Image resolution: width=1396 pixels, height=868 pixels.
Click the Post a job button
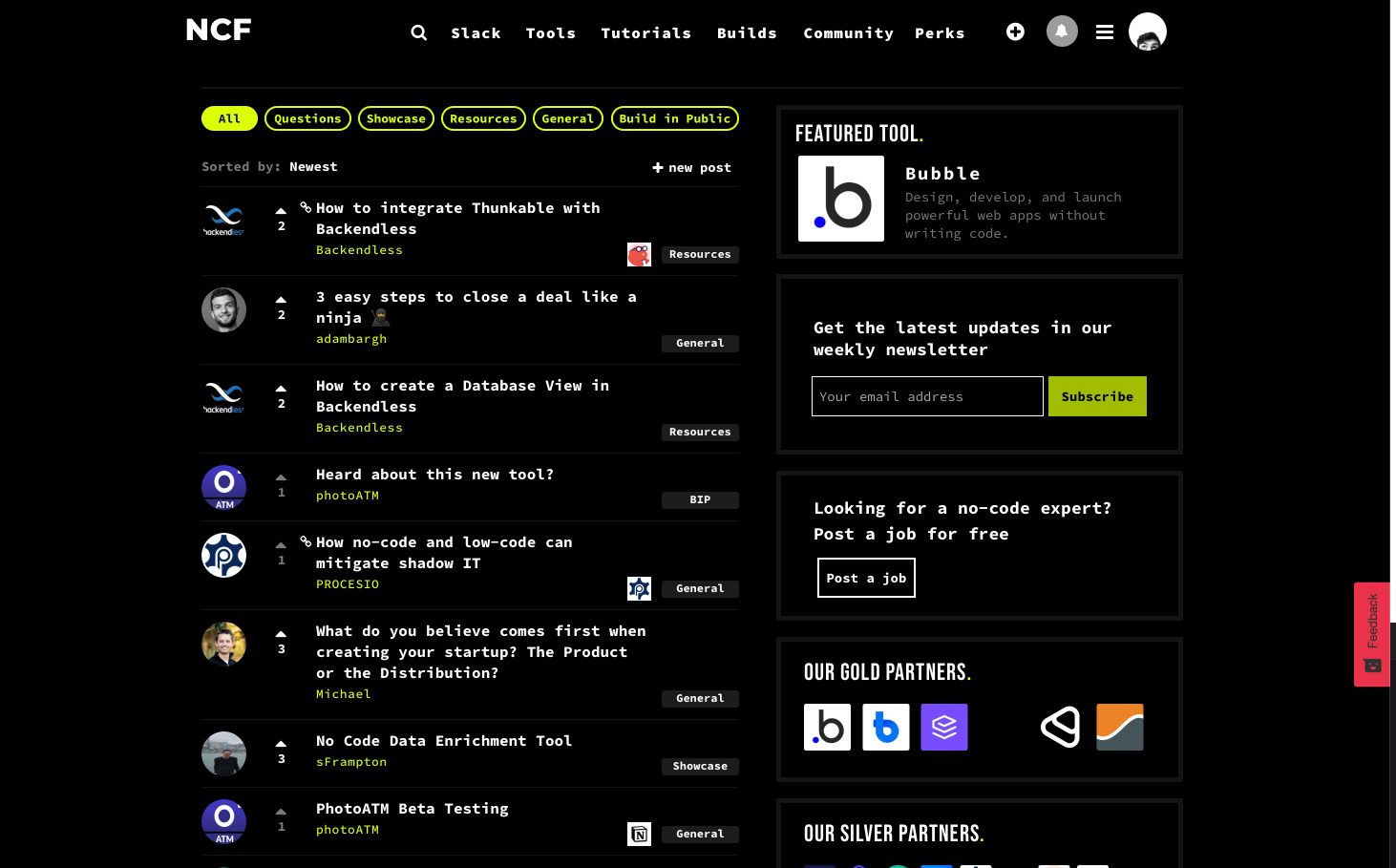click(x=866, y=578)
